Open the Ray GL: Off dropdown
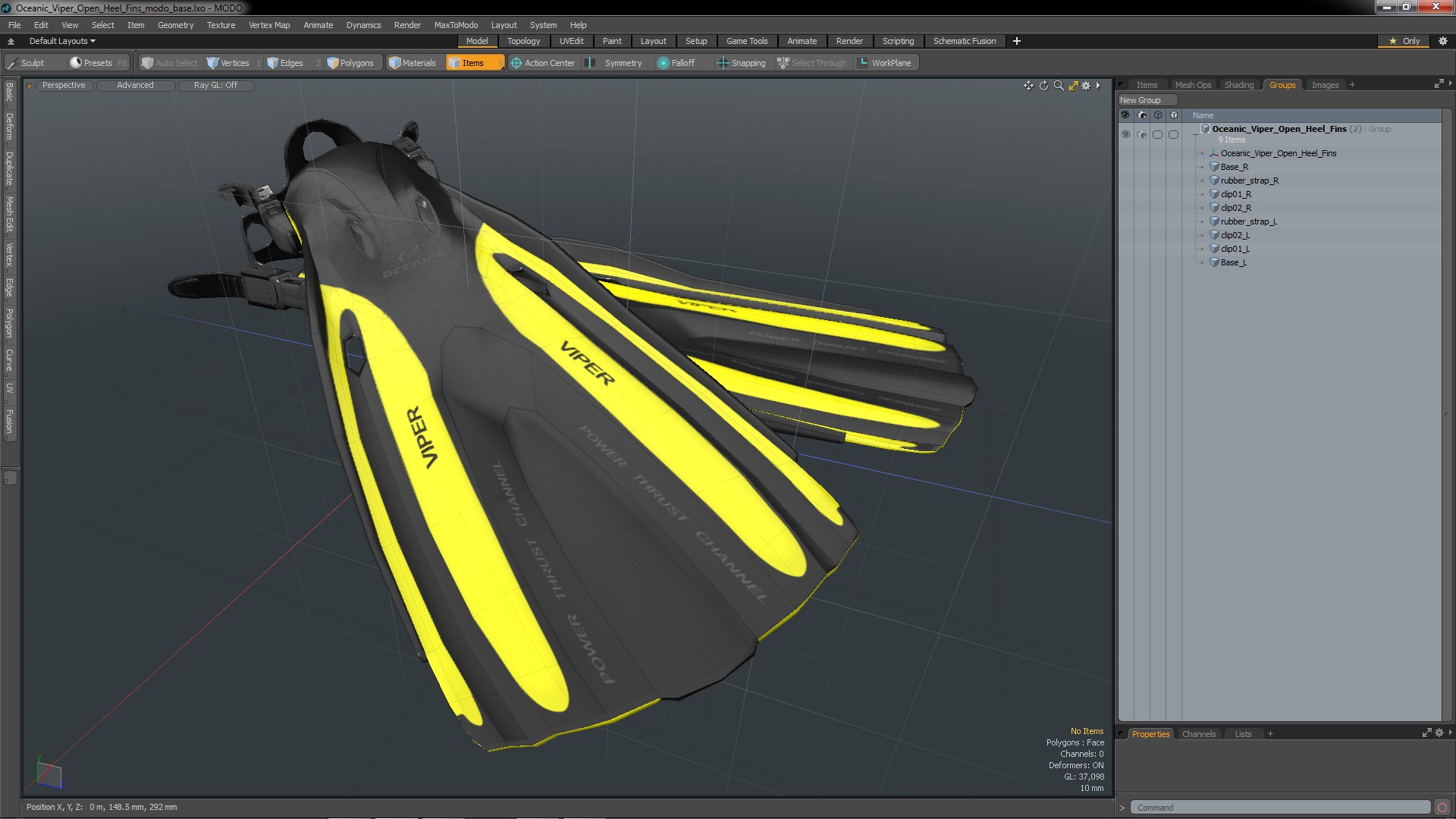 [x=215, y=85]
